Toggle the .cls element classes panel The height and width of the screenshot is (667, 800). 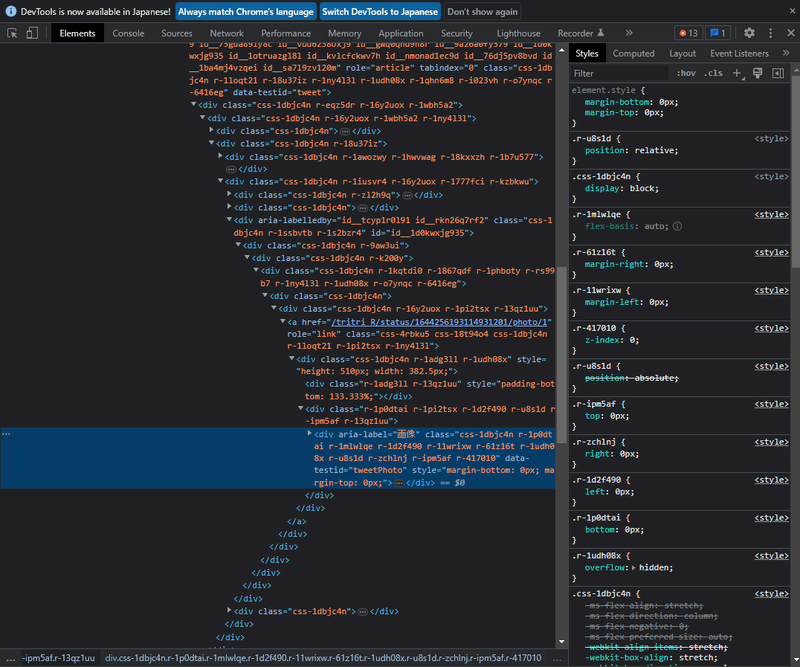[713, 73]
